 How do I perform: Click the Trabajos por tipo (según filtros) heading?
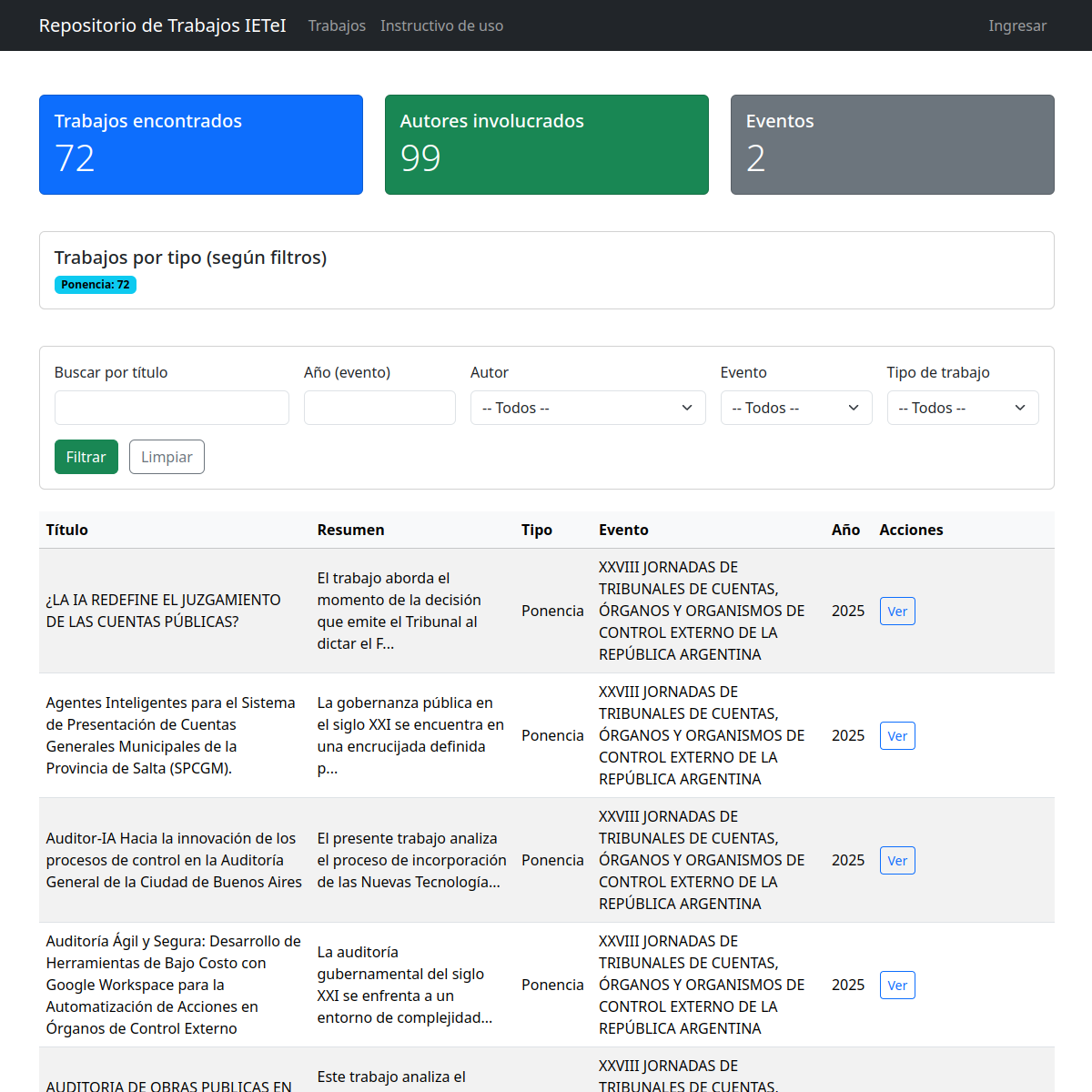point(190,258)
